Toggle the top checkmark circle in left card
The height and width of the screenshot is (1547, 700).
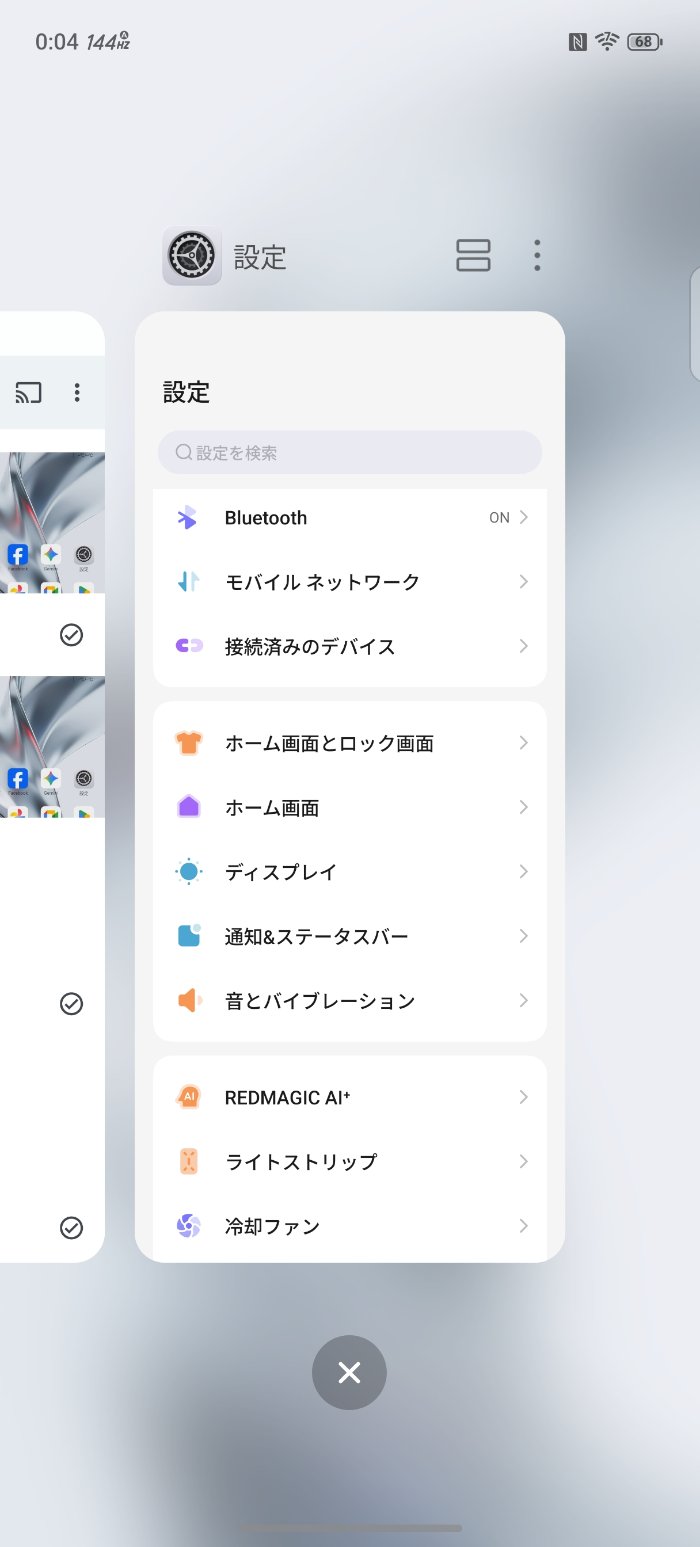tap(71, 635)
